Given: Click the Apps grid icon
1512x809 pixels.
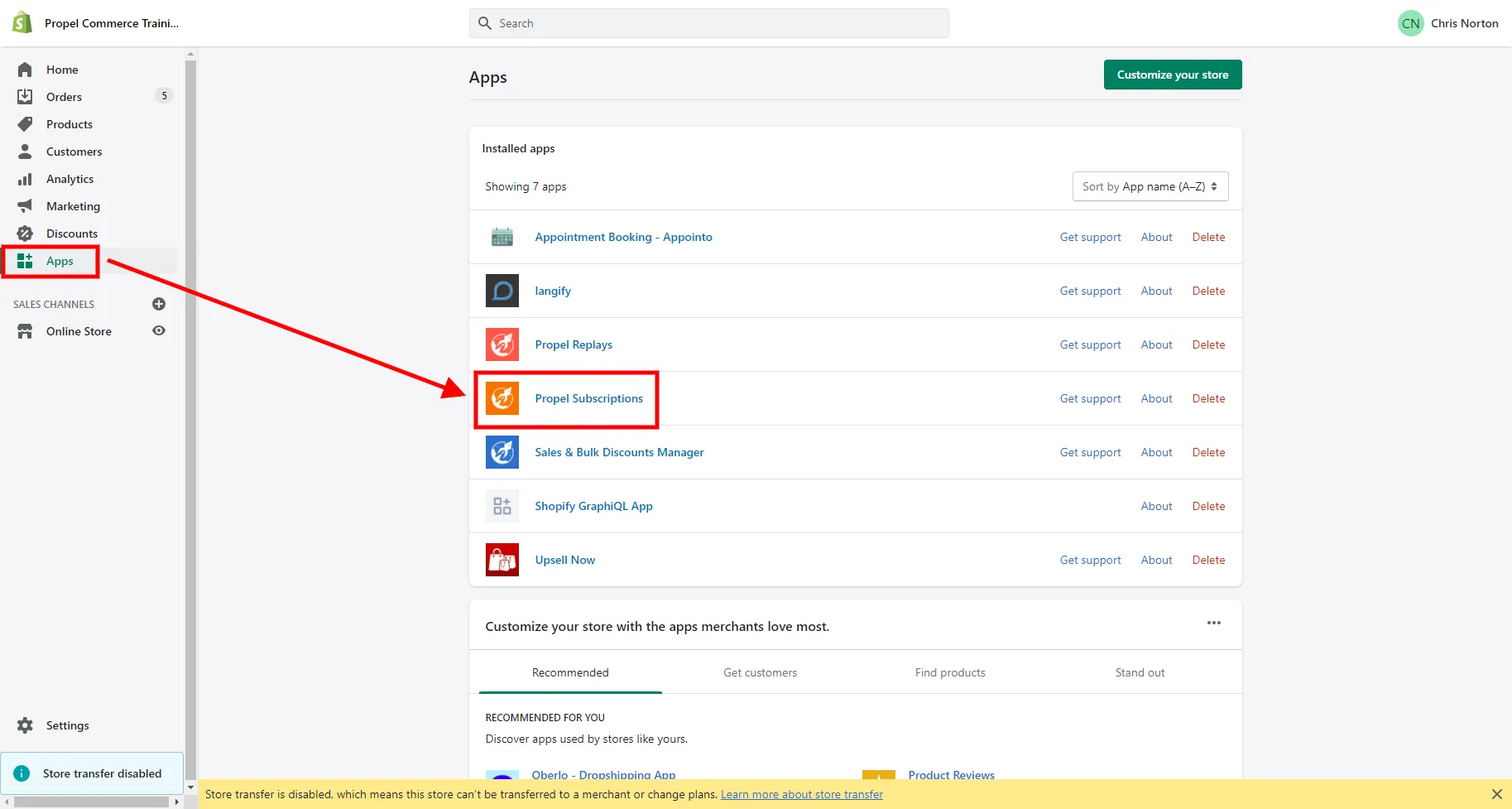Looking at the screenshot, I should click(x=25, y=261).
